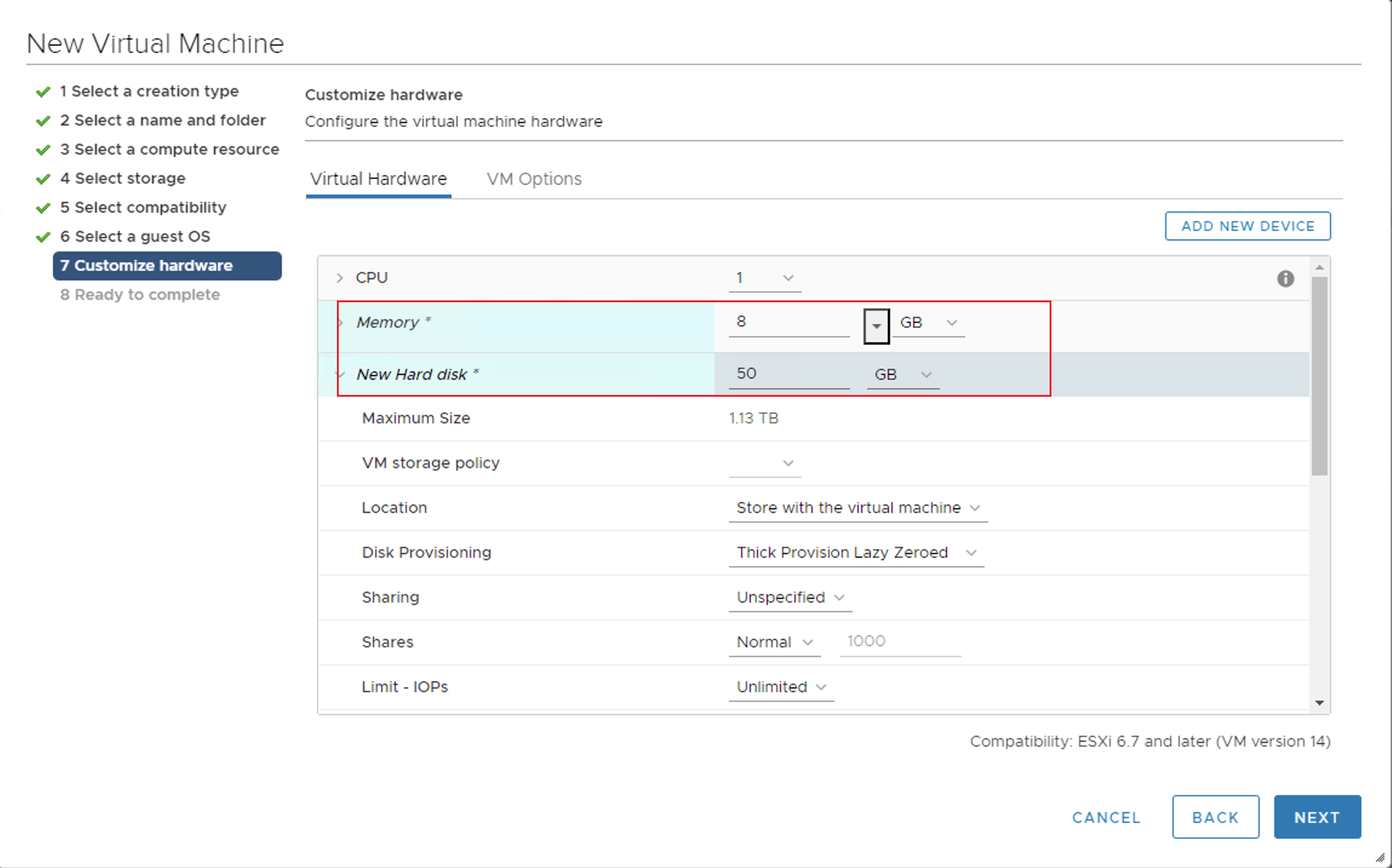
Task: Click the scrollbar up arrow
Action: [1319, 267]
